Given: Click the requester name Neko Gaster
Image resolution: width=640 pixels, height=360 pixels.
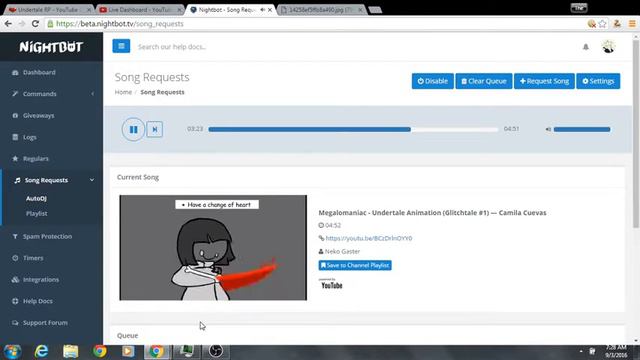Looking at the screenshot, I should point(342,251).
